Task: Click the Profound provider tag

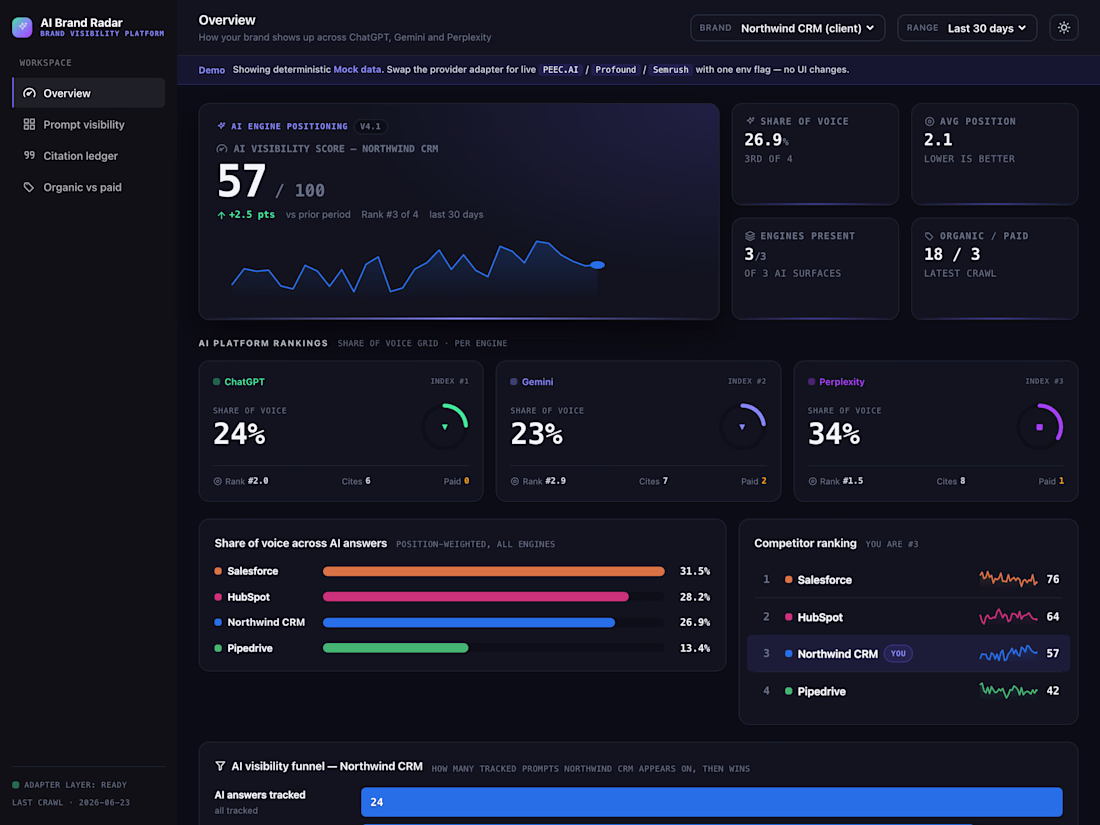Action: pos(615,69)
